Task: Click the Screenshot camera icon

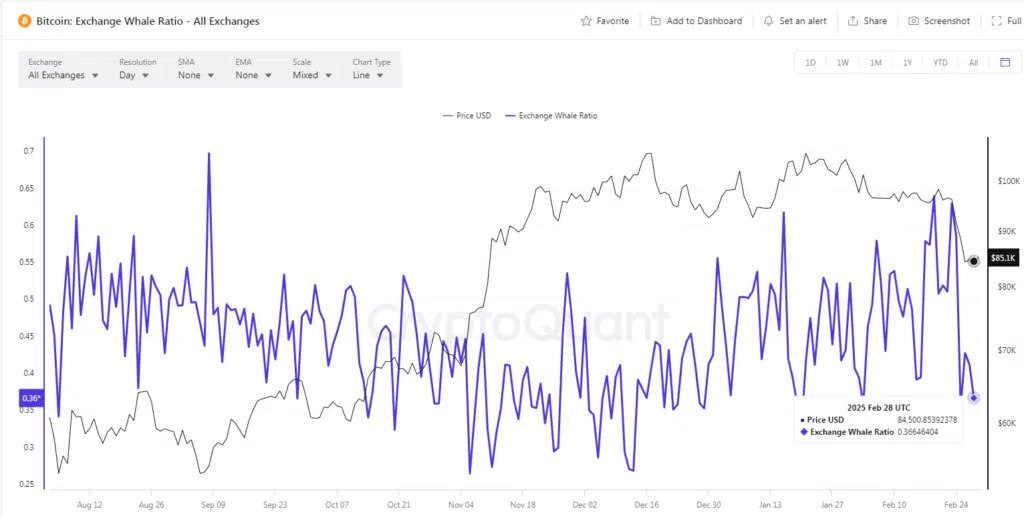Action: click(x=914, y=21)
